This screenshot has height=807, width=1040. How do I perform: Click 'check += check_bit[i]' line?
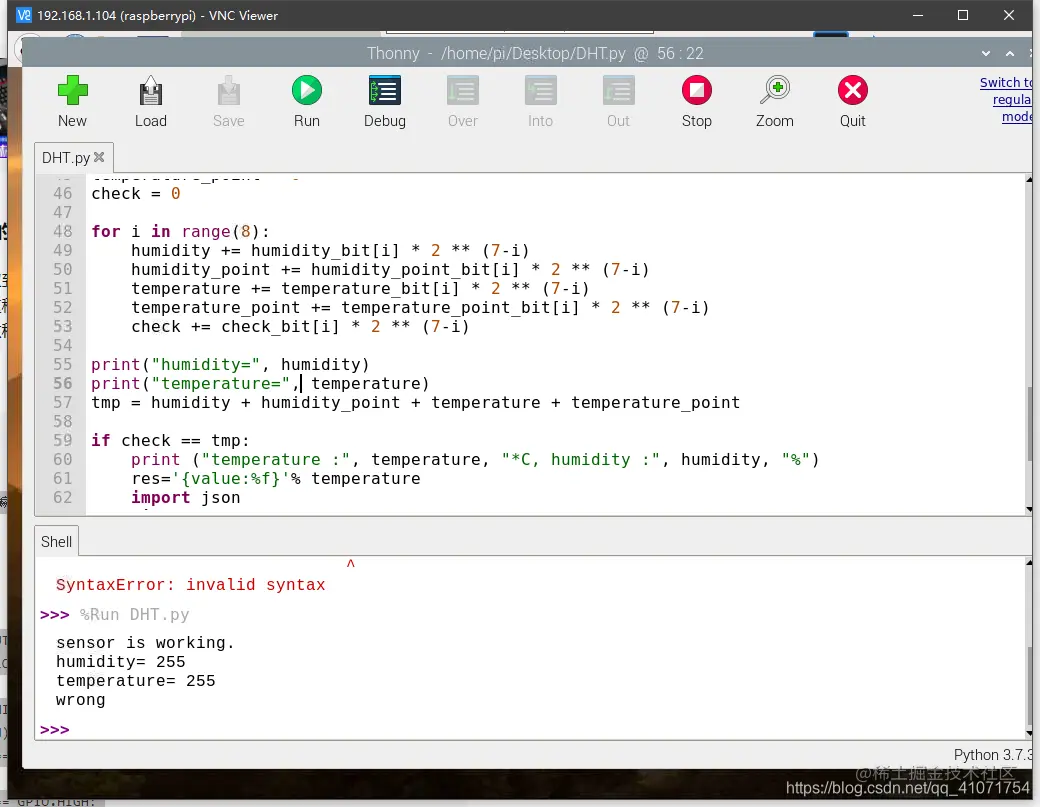point(300,327)
